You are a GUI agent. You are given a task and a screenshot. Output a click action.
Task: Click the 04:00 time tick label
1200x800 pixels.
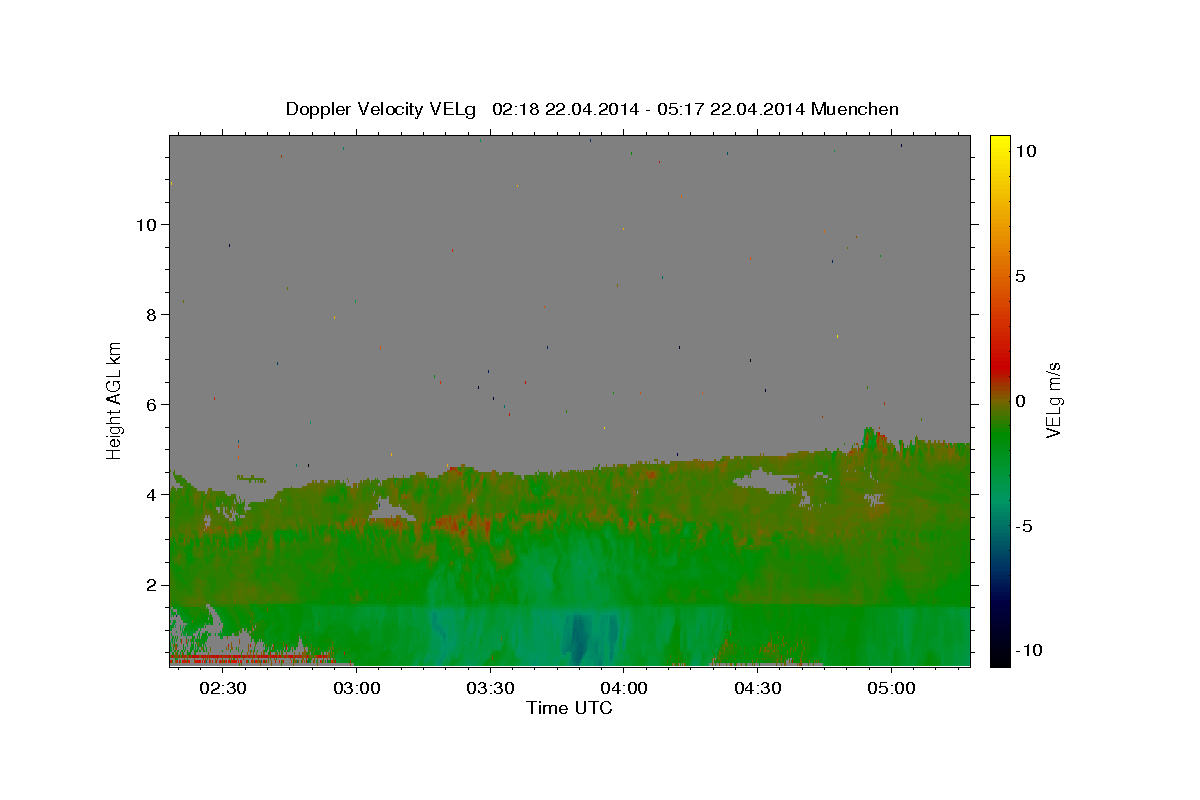point(623,689)
